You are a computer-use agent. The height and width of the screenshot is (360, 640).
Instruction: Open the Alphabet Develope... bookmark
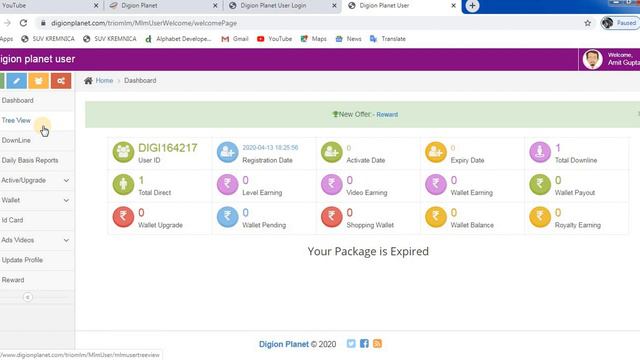[x=178, y=39]
